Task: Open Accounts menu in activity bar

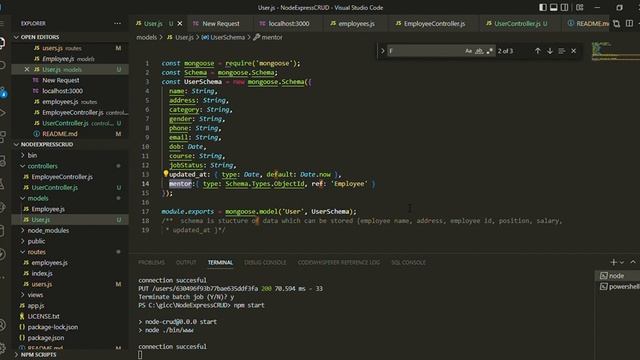Action: point(2,325)
